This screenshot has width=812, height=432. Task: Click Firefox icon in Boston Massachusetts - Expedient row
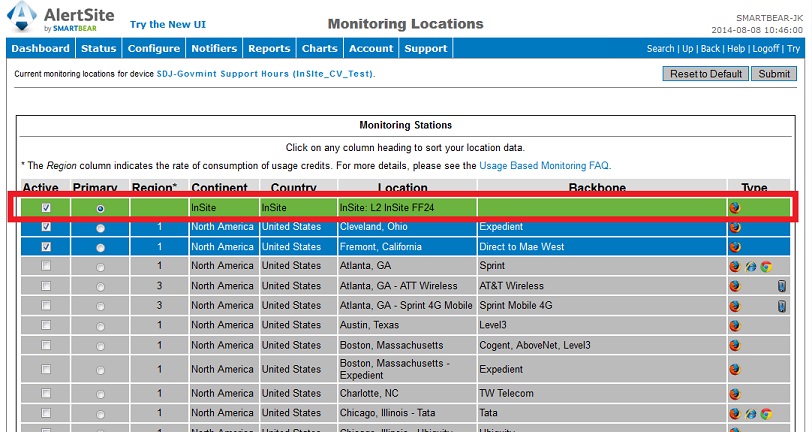[x=735, y=369]
